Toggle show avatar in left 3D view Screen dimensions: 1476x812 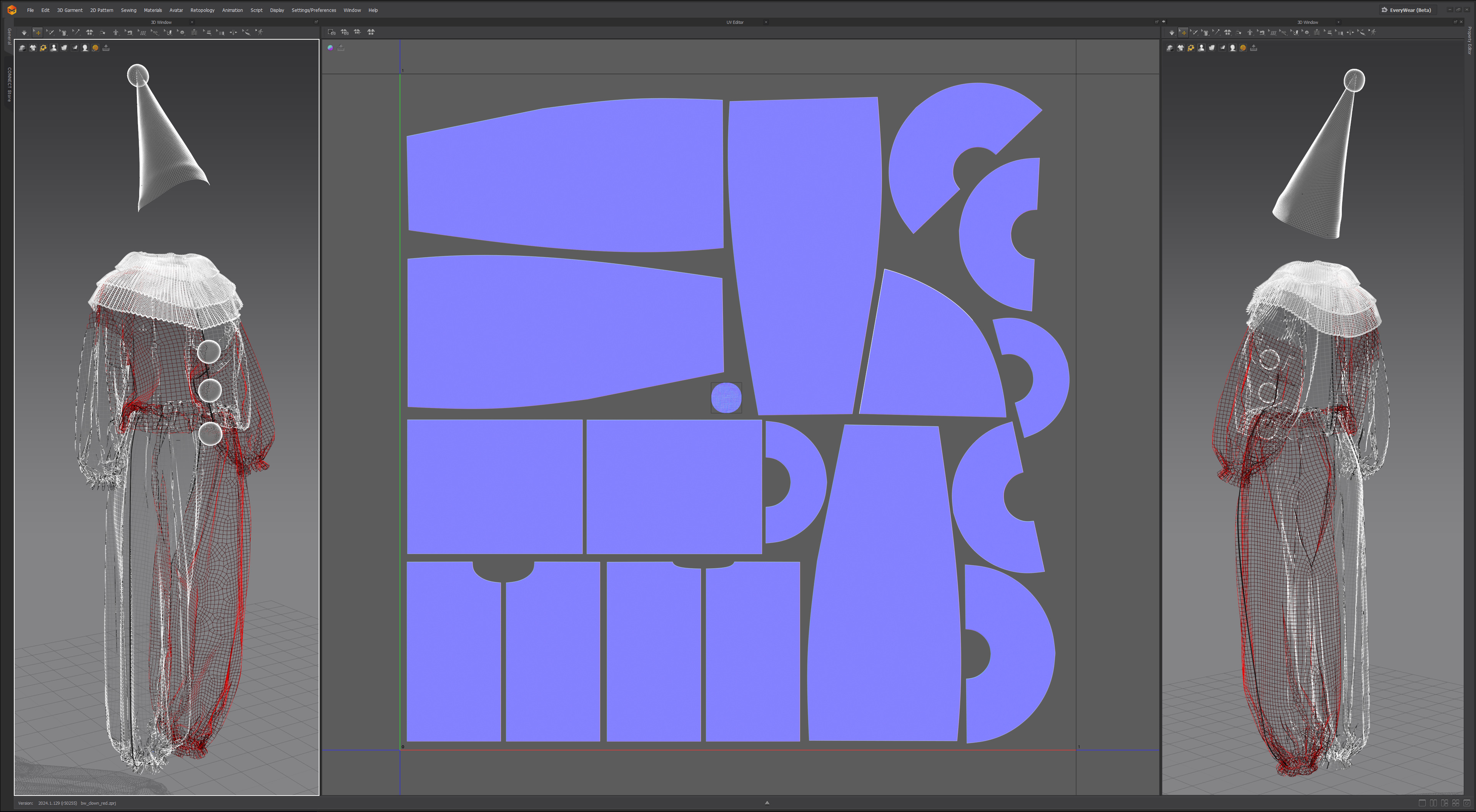point(53,48)
